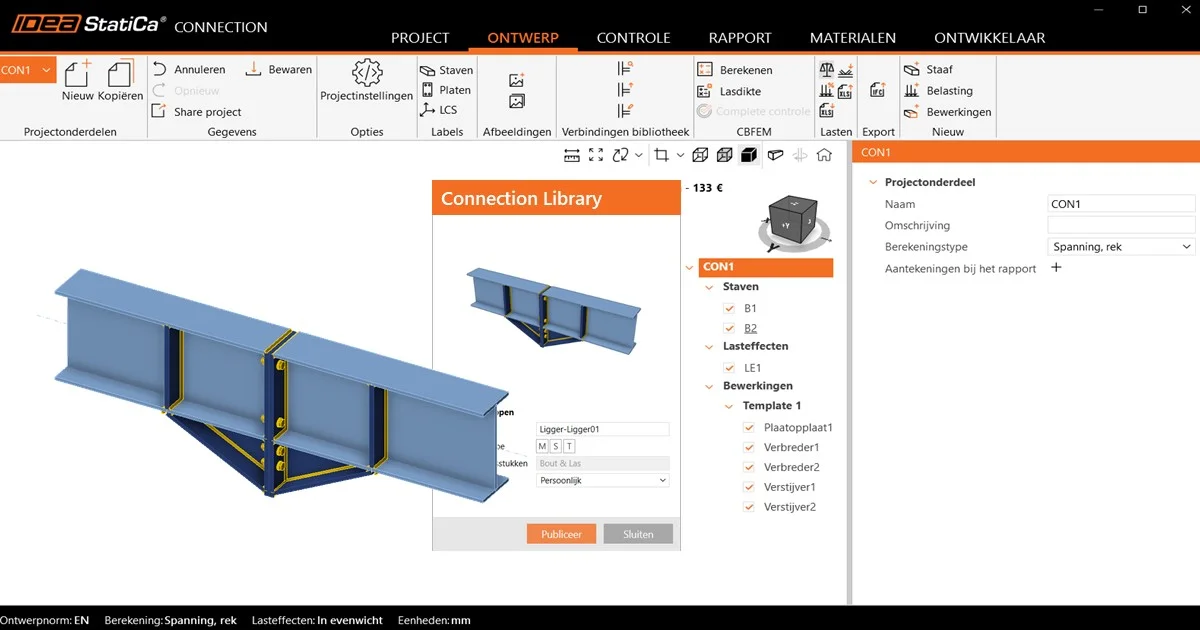The image size is (1200, 630).
Task: Click the upper Afbeeldingen add-picture icon
Action: pyautogui.click(x=517, y=80)
